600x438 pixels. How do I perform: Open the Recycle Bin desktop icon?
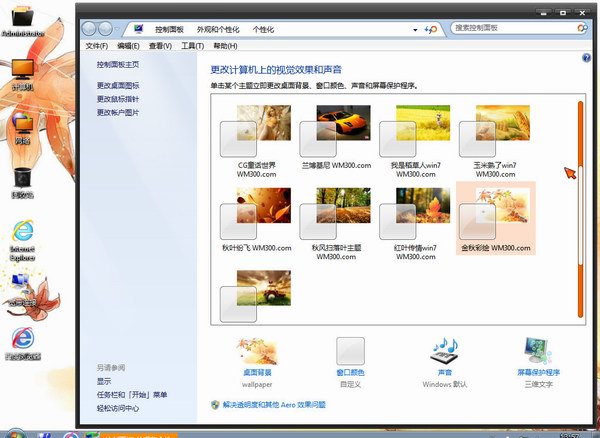click(x=22, y=180)
